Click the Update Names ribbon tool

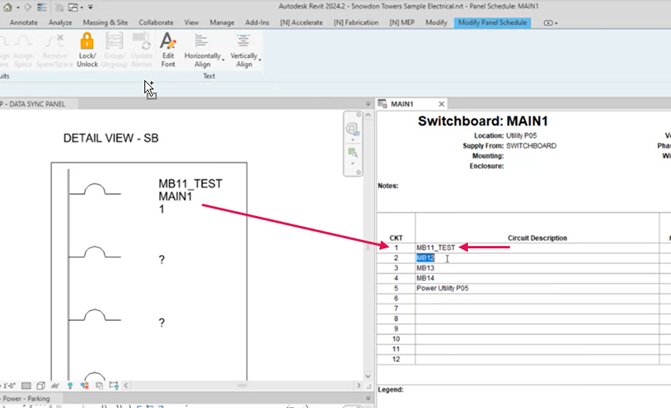coord(142,50)
